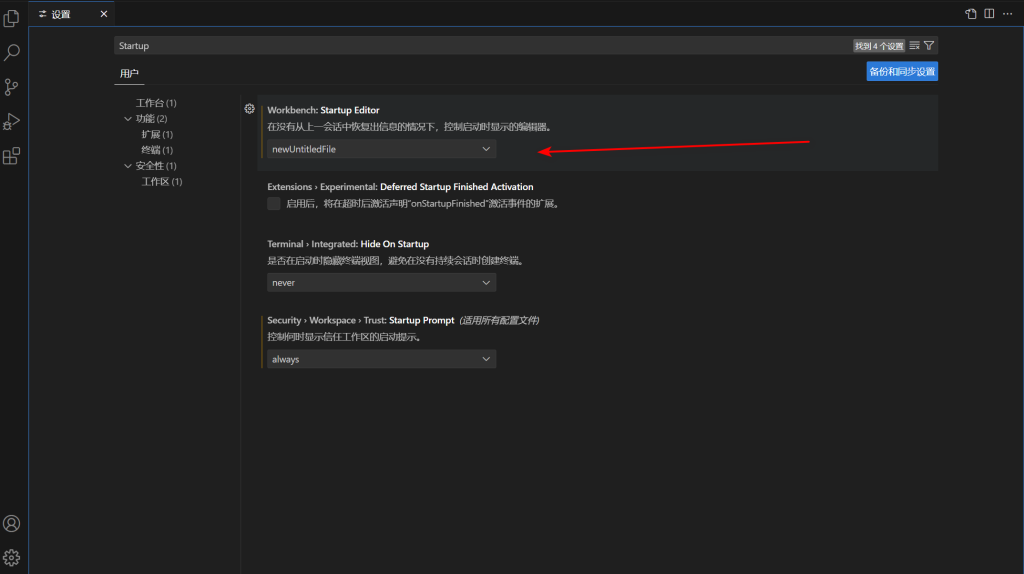Click the 找到 4 个设置 count badge
Viewport: 1024px width, 574px height.
[x=879, y=46]
